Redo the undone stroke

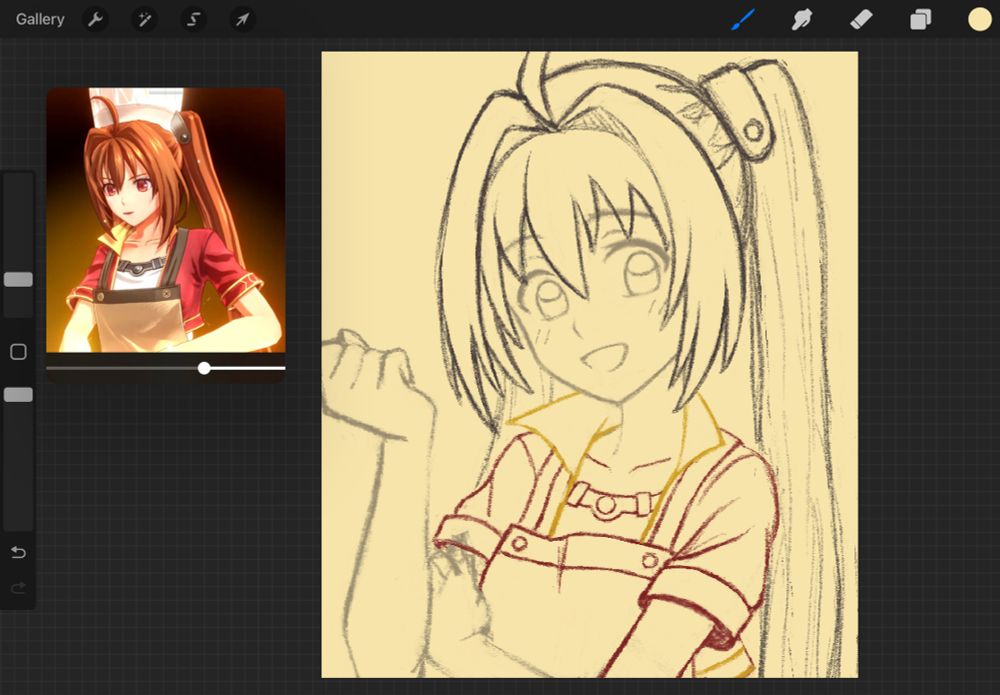pyautogui.click(x=18, y=588)
